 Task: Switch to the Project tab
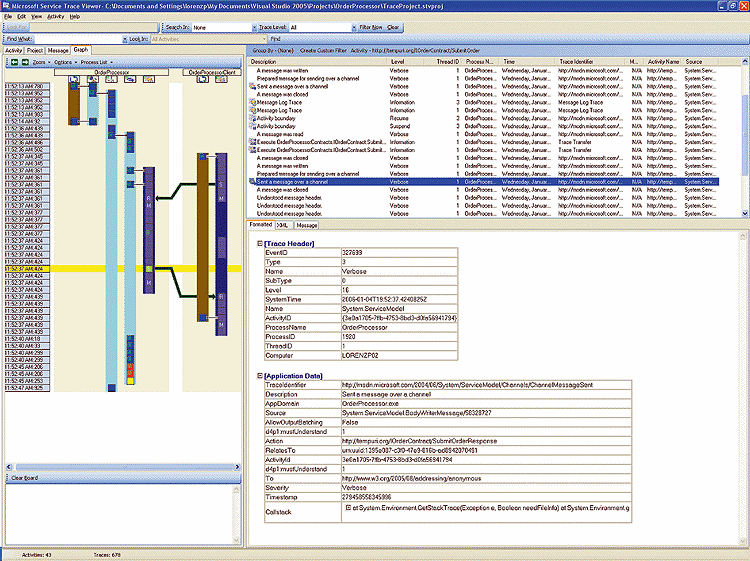click(x=35, y=51)
